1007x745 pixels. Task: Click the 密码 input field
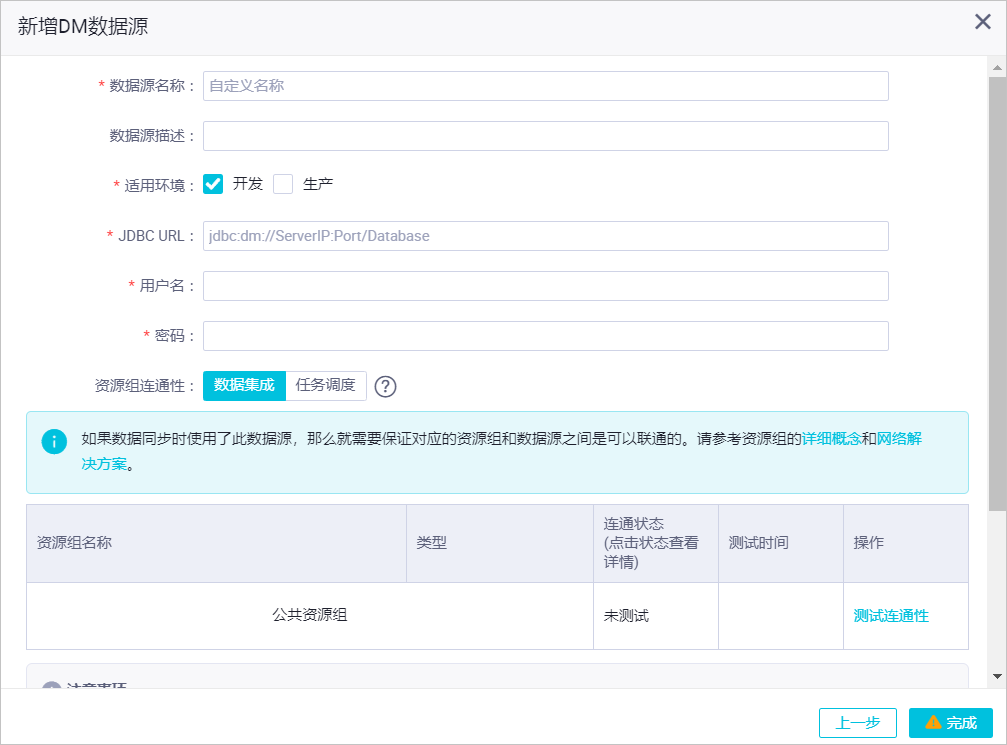pyautogui.click(x=546, y=336)
